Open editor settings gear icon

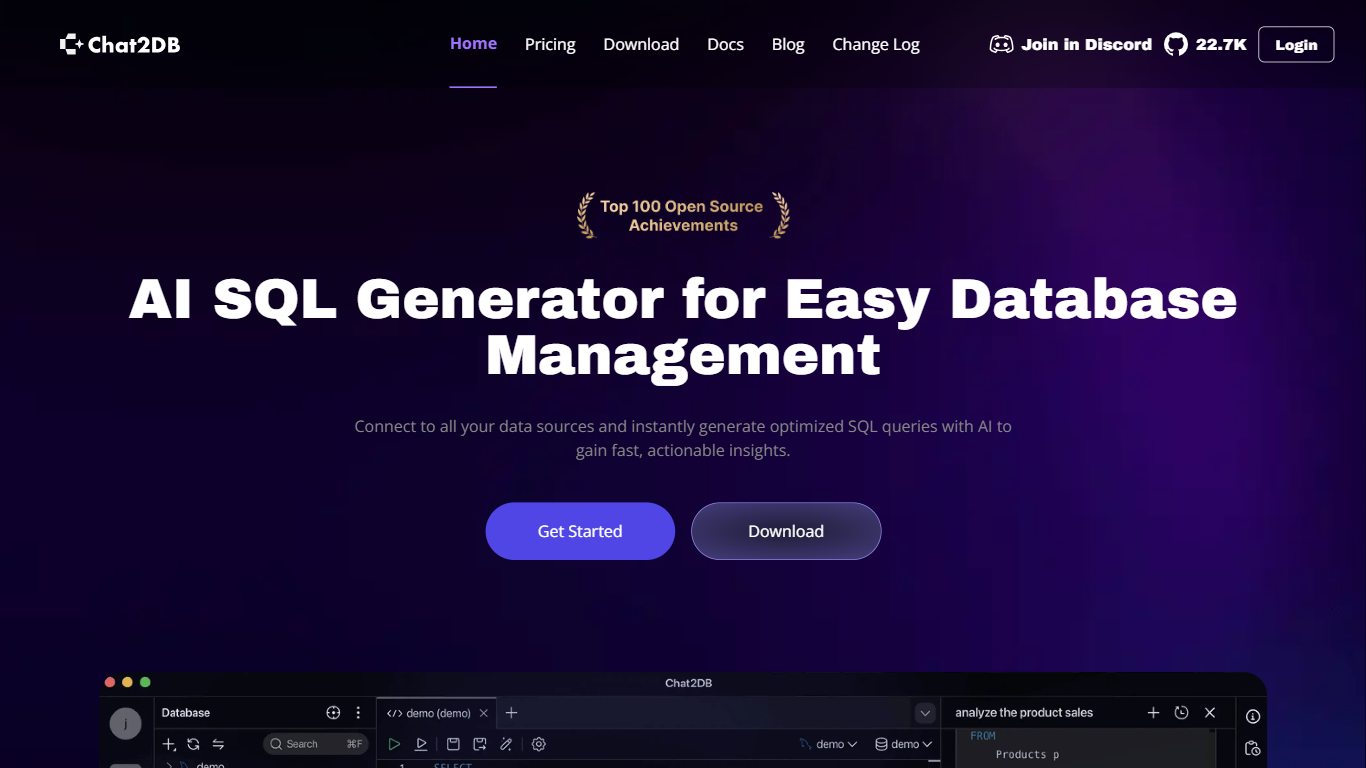[539, 744]
